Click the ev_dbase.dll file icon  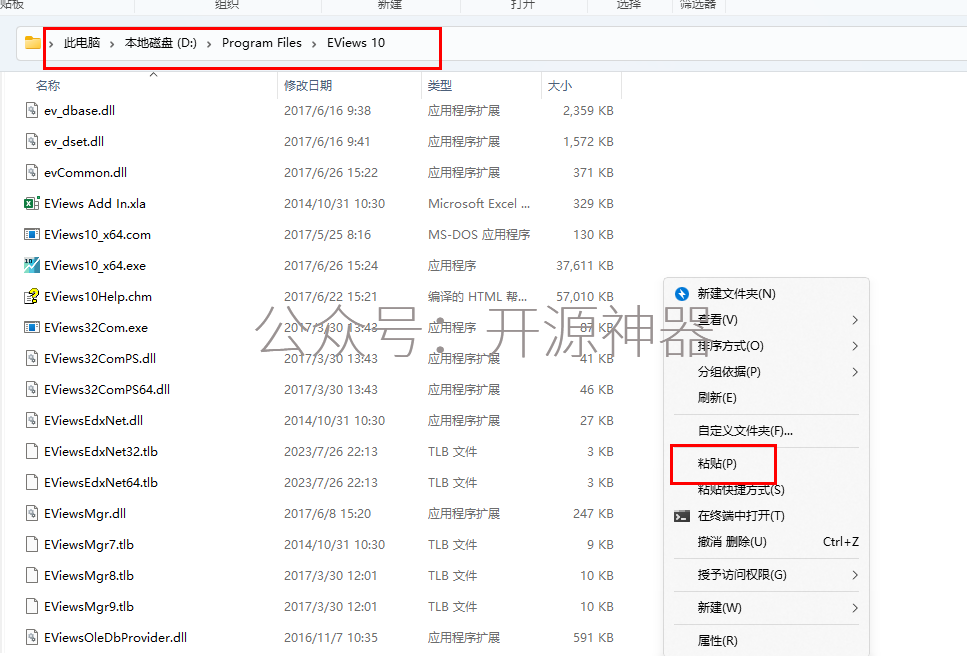click(x=32, y=110)
